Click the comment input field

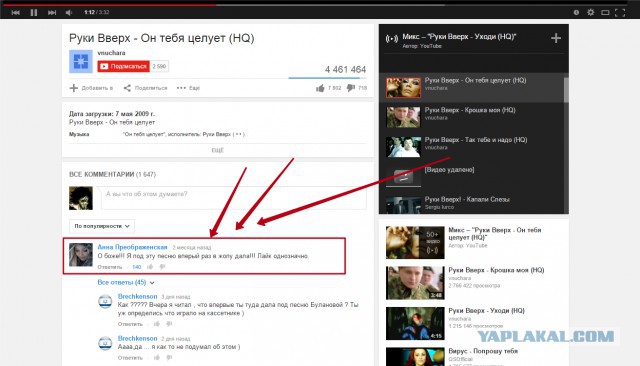point(233,198)
